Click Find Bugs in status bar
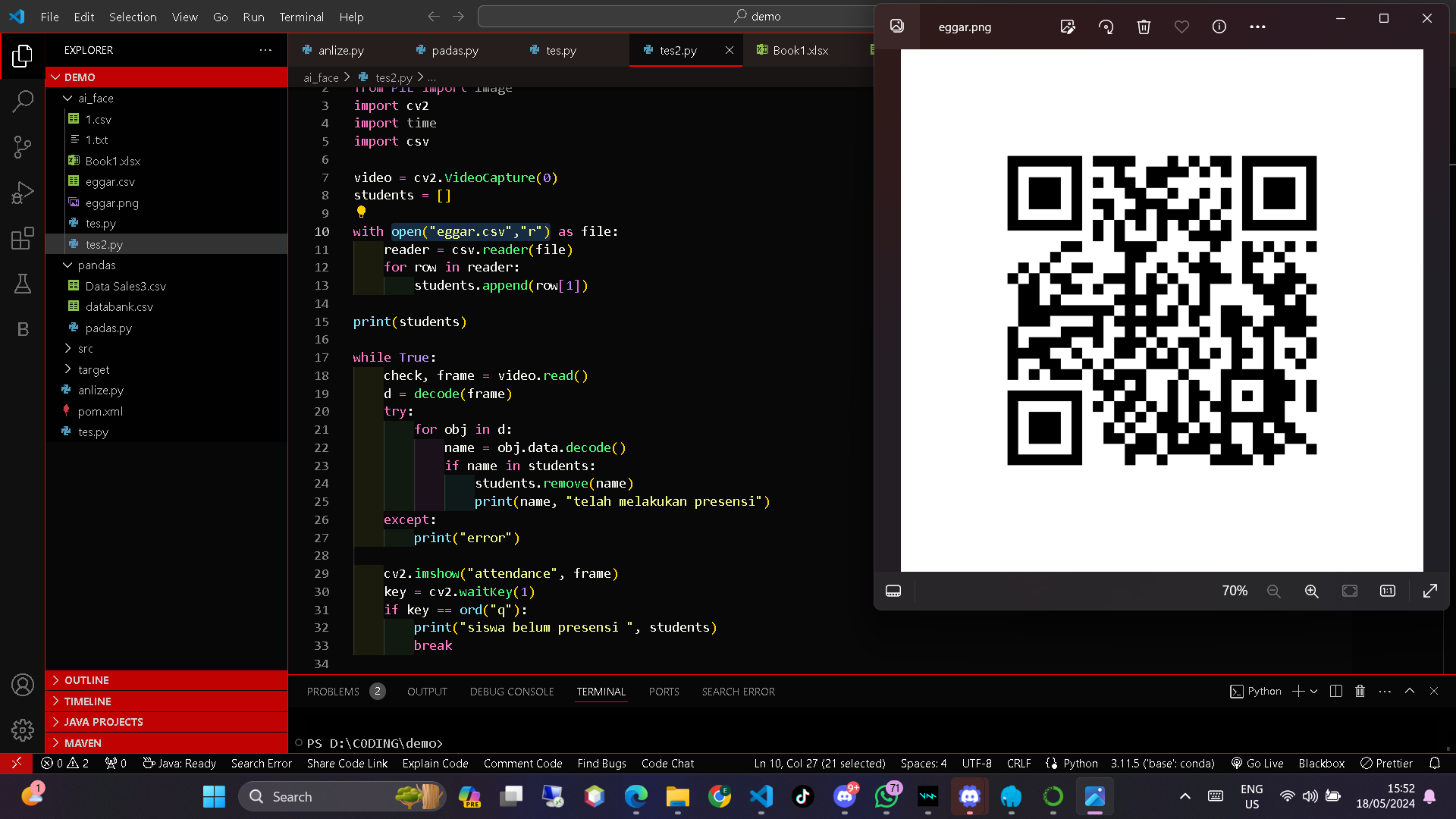1456x819 pixels. [x=601, y=763]
